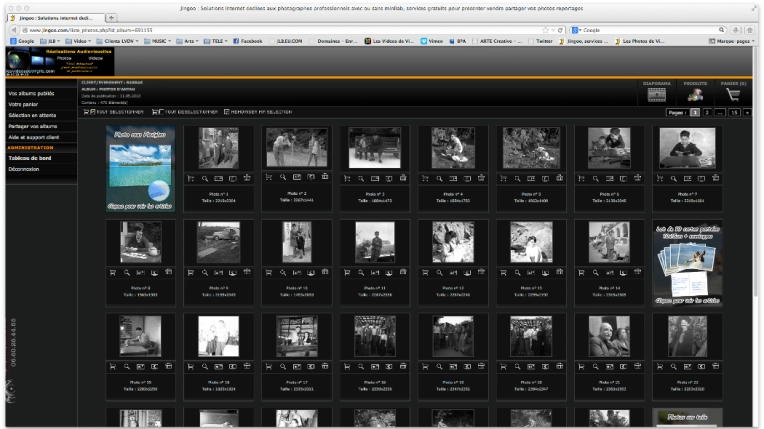Image resolution: width=764 pixels, height=429 pixels.
Task: Go to page 15 of the album
Action: pyautogui.click(x=734, y=113)
